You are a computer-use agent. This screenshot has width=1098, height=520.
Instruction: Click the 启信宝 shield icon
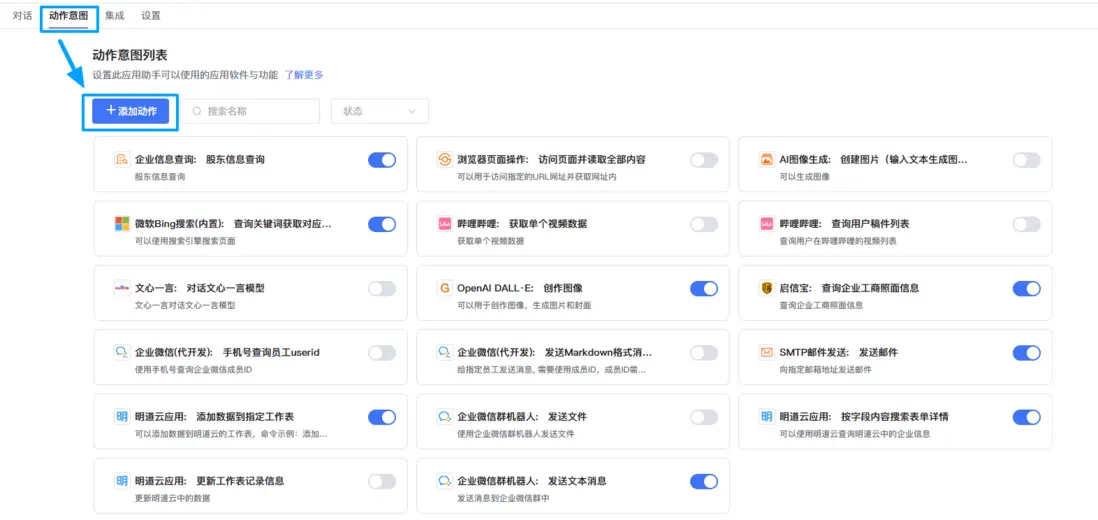767,288
